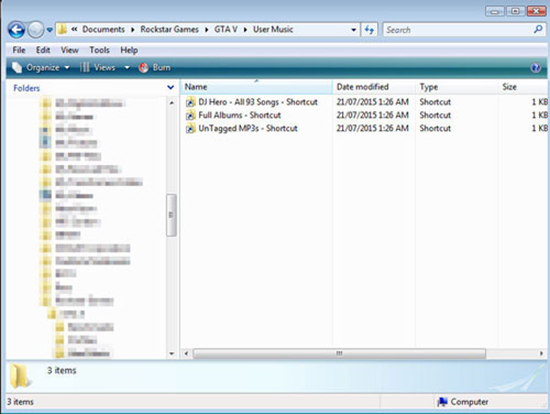Click the Views layout icon

(x=85, y=67)
